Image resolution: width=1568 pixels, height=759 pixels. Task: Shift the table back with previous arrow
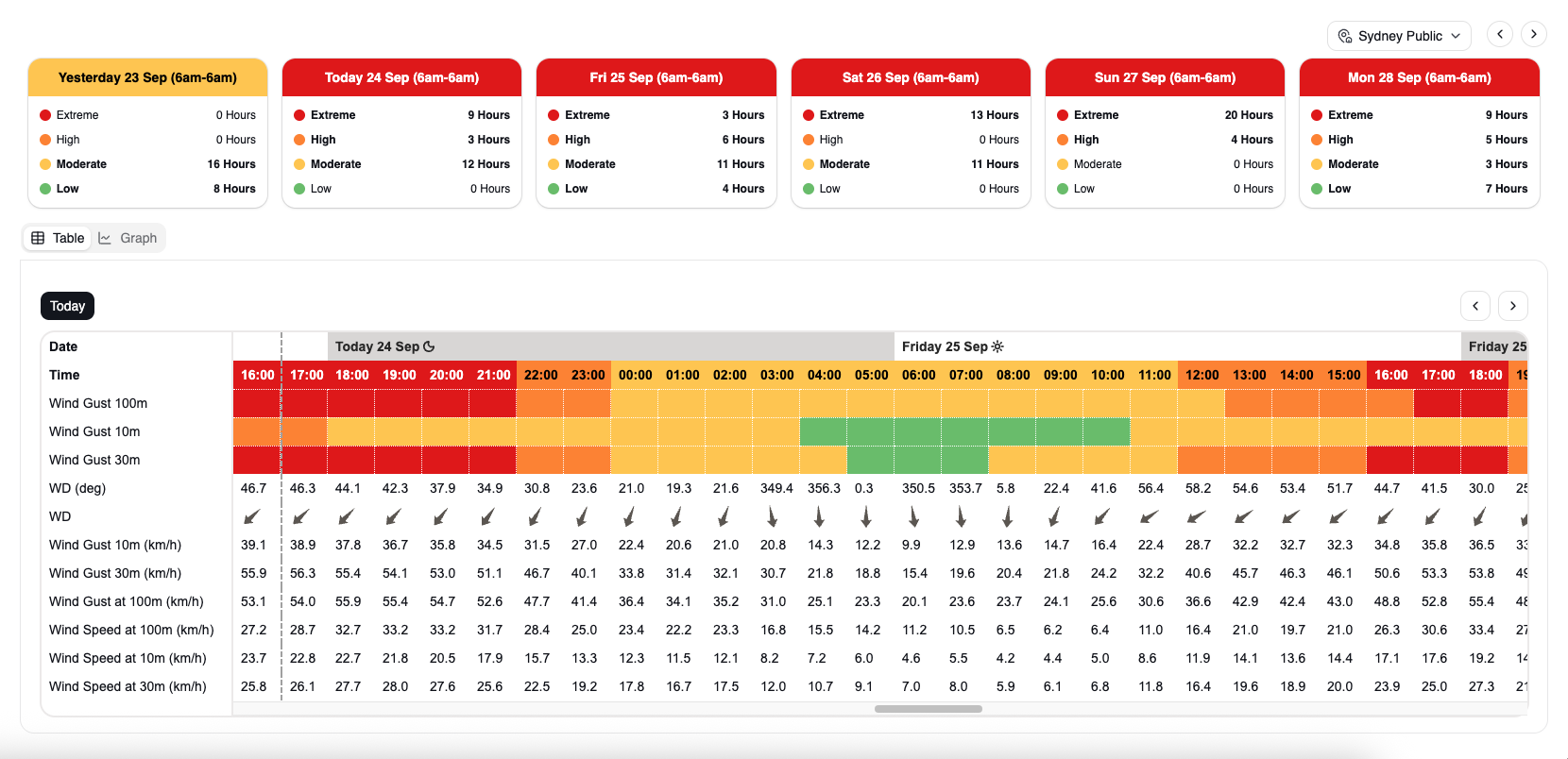click(1475, 306)
